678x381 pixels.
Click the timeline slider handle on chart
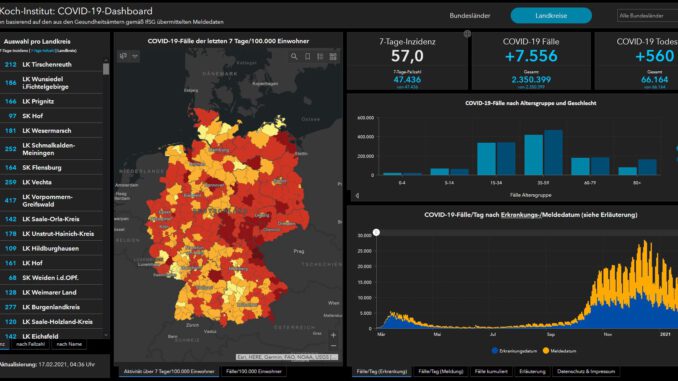coord(376,233)
